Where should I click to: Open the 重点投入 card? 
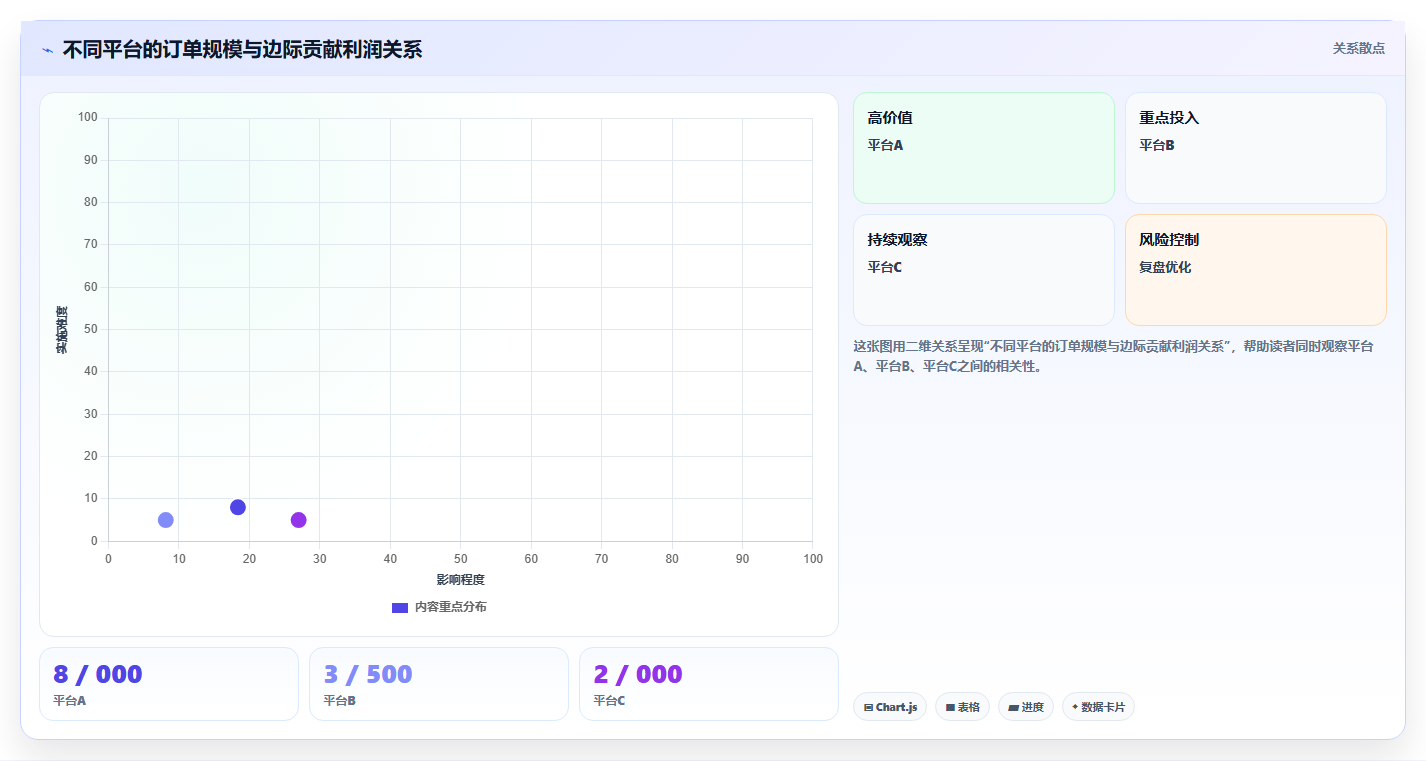coord(1256,148)
